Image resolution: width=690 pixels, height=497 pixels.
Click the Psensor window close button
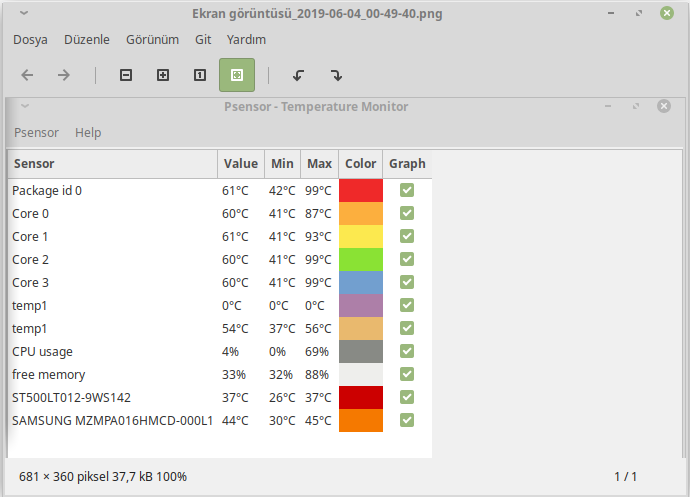[664, 106]
